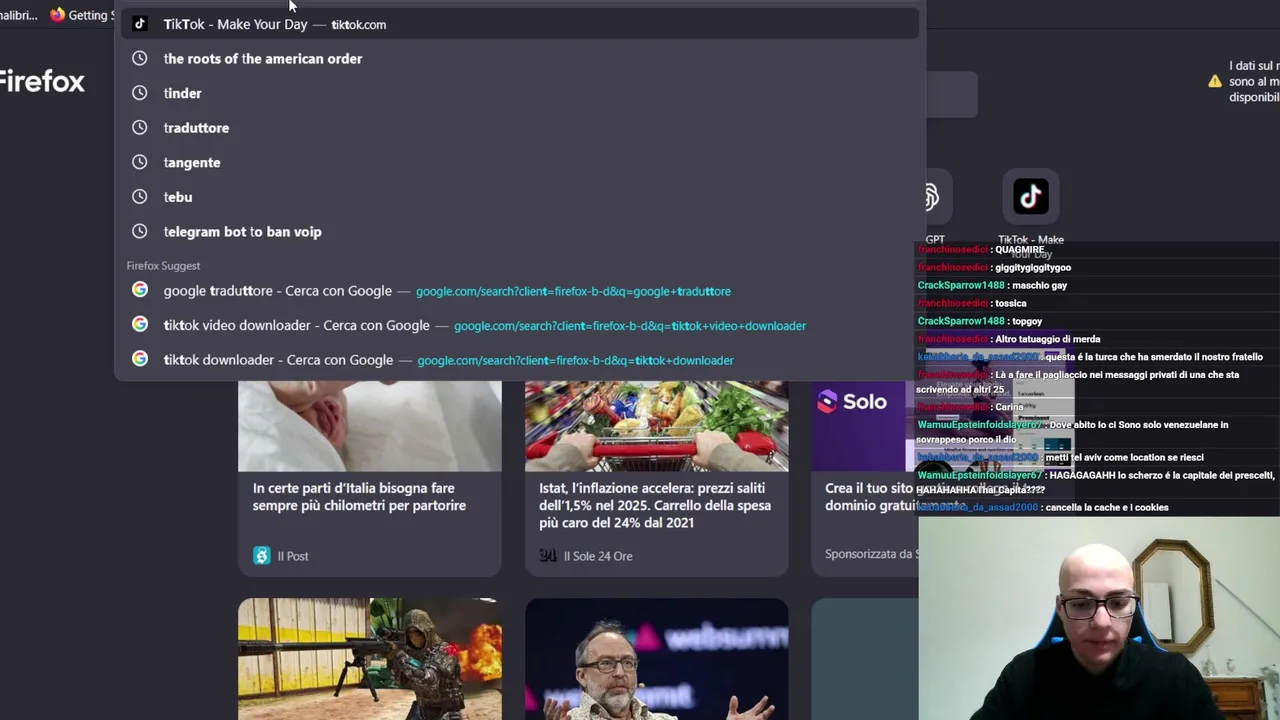The width and height of the screenshot is (1280, 720).
Task: Open TikTok - Make Your Day suggestion
Action: click(x=519, y=24)
